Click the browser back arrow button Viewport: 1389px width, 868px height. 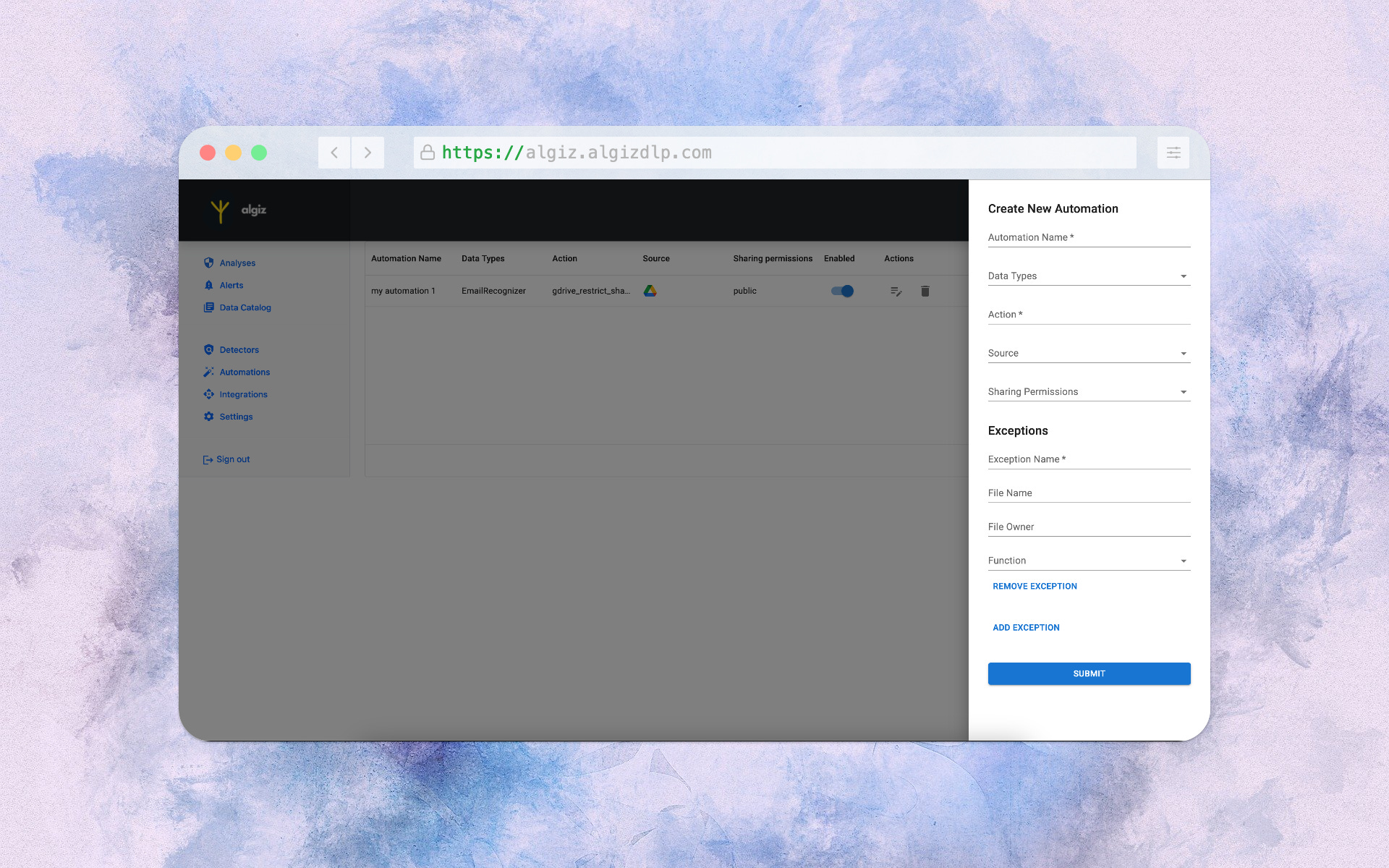[334, 153]
